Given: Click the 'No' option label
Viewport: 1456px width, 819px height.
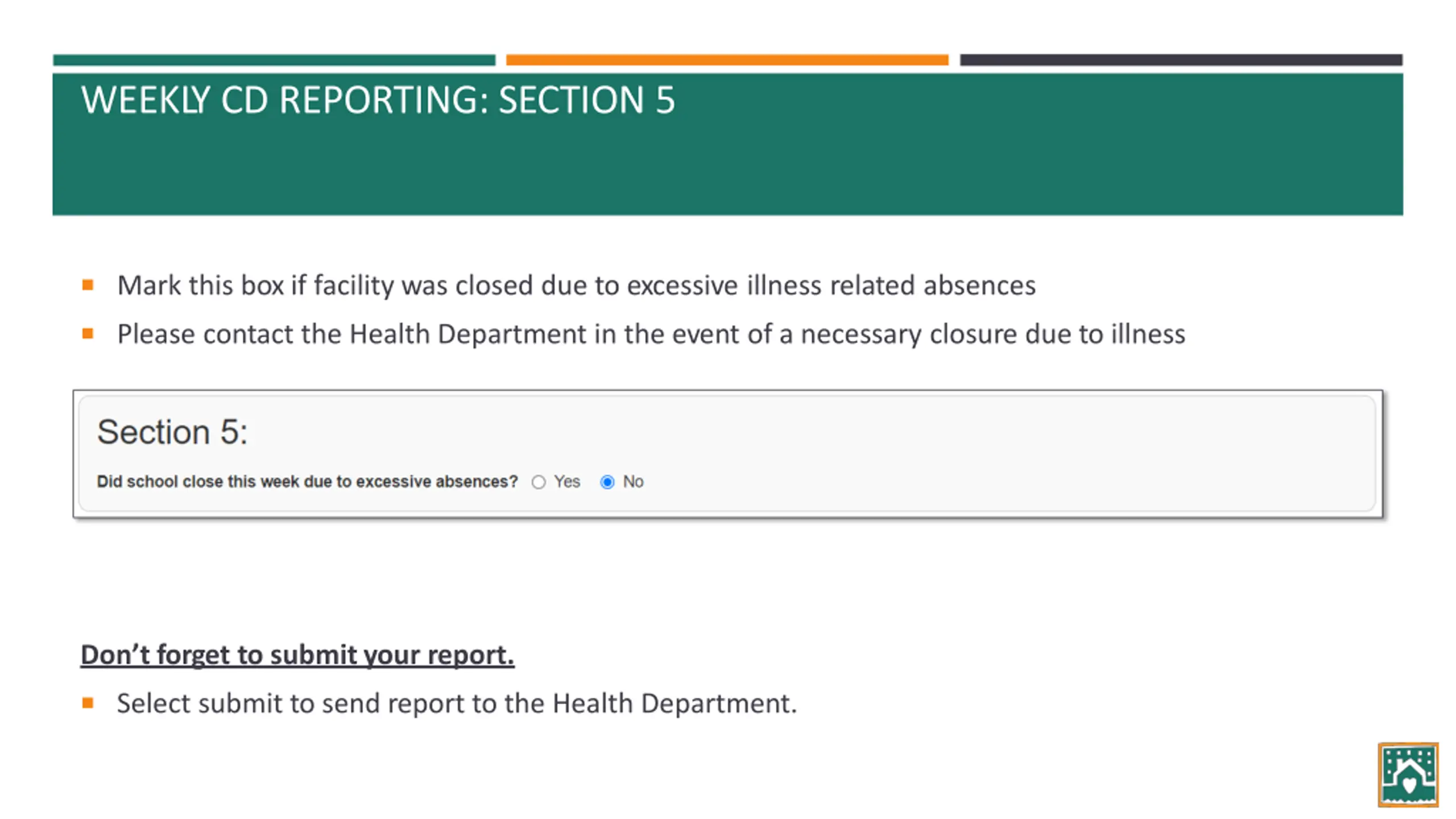Looking at the screenshot, I should click(x=633, y=482).
